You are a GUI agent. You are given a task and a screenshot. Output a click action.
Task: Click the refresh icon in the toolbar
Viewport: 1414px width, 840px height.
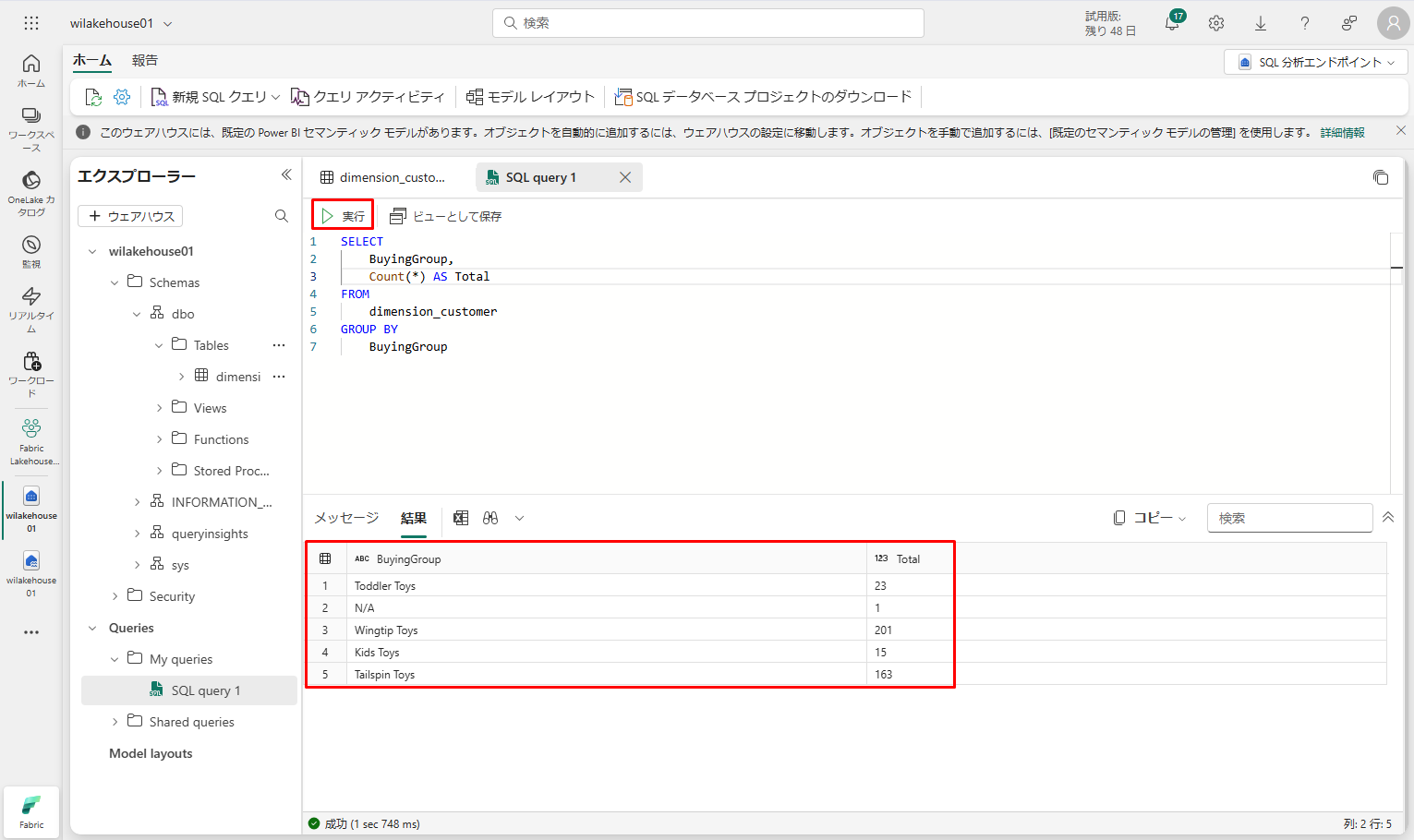point(93,97)
